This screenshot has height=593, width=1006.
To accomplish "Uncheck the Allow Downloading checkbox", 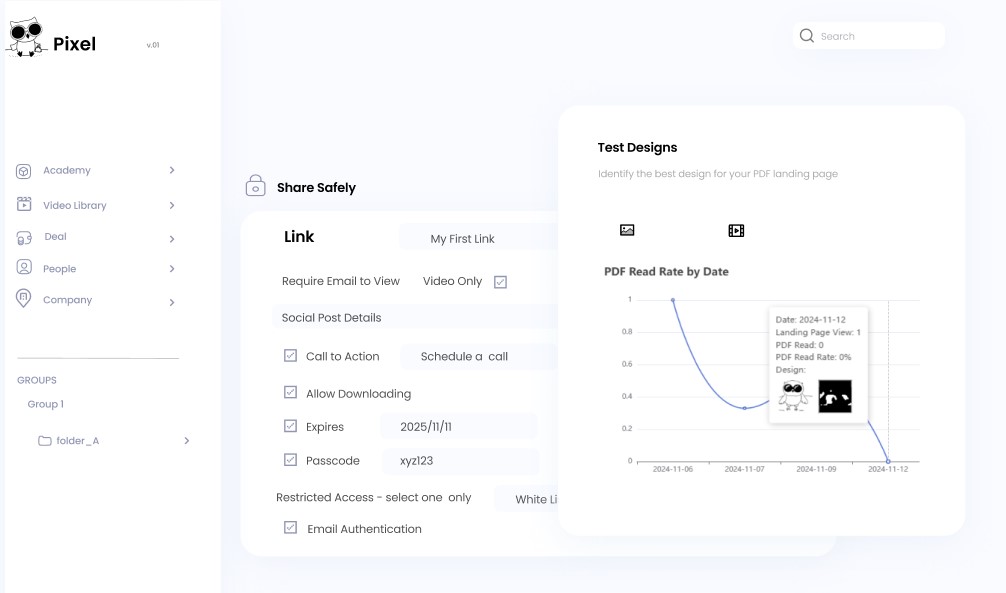I will pyautogui.click(x=290, y=393).
